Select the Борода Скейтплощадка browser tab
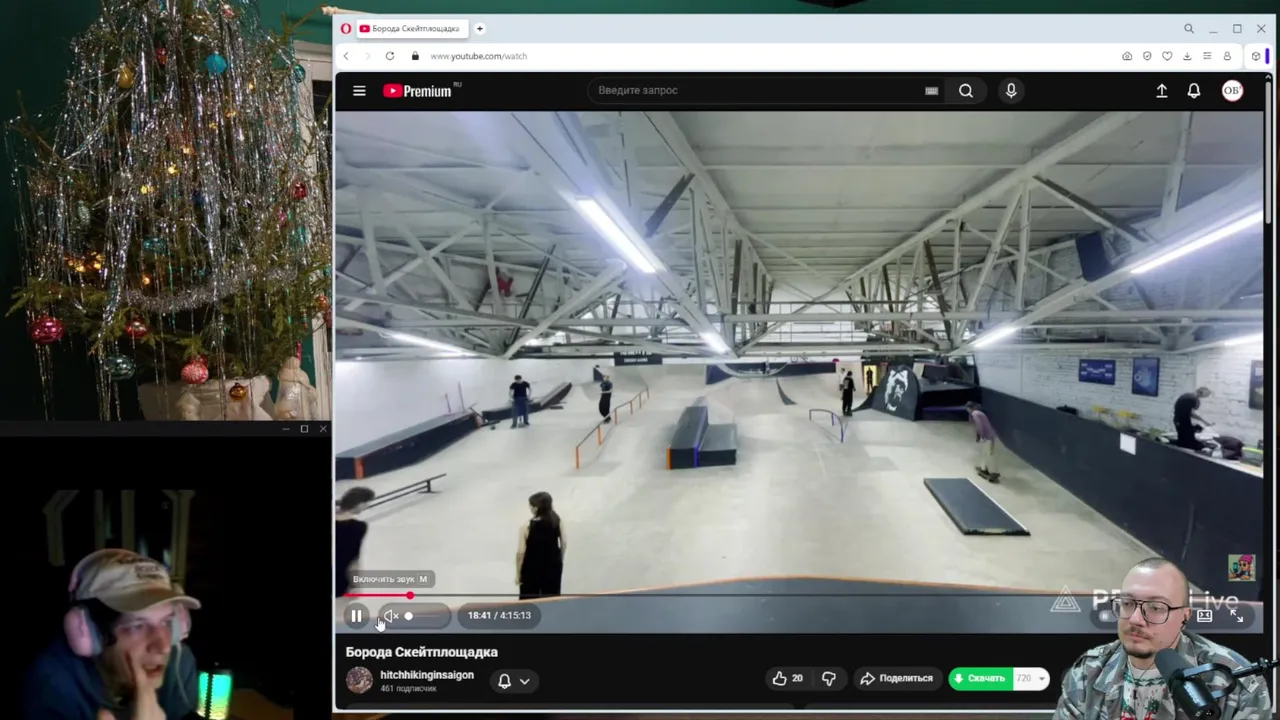This screenshot has height=720, width=1280. coord(411,29)
